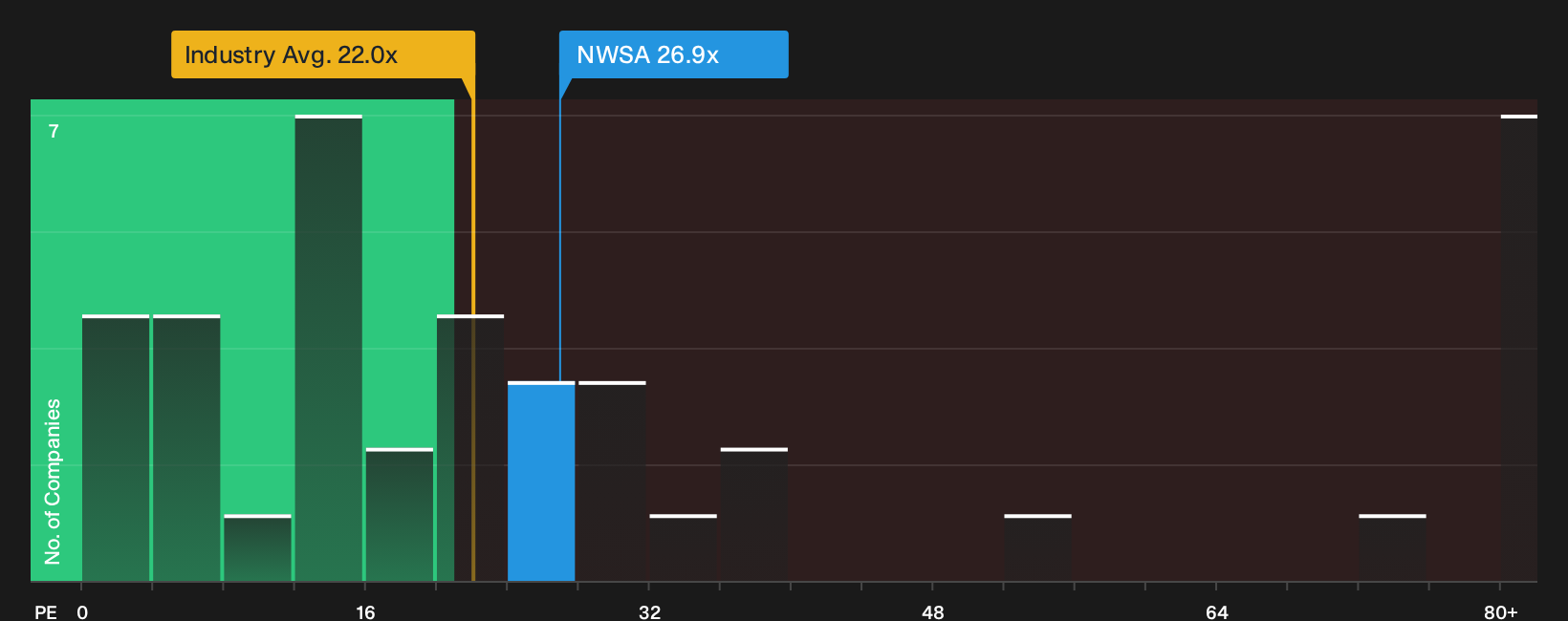
Task: Click the PE axis label
Action: click(x=46, y=612)
